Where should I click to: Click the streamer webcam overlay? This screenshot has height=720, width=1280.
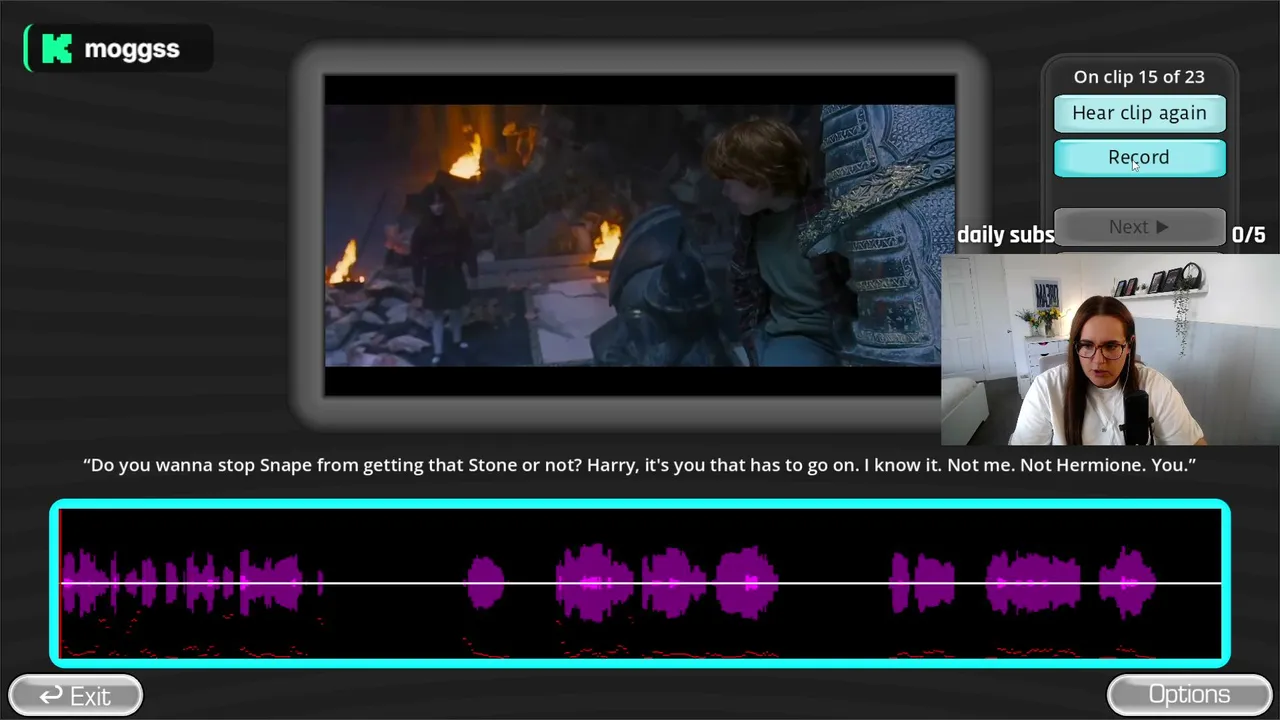[x=1110, y=350]
